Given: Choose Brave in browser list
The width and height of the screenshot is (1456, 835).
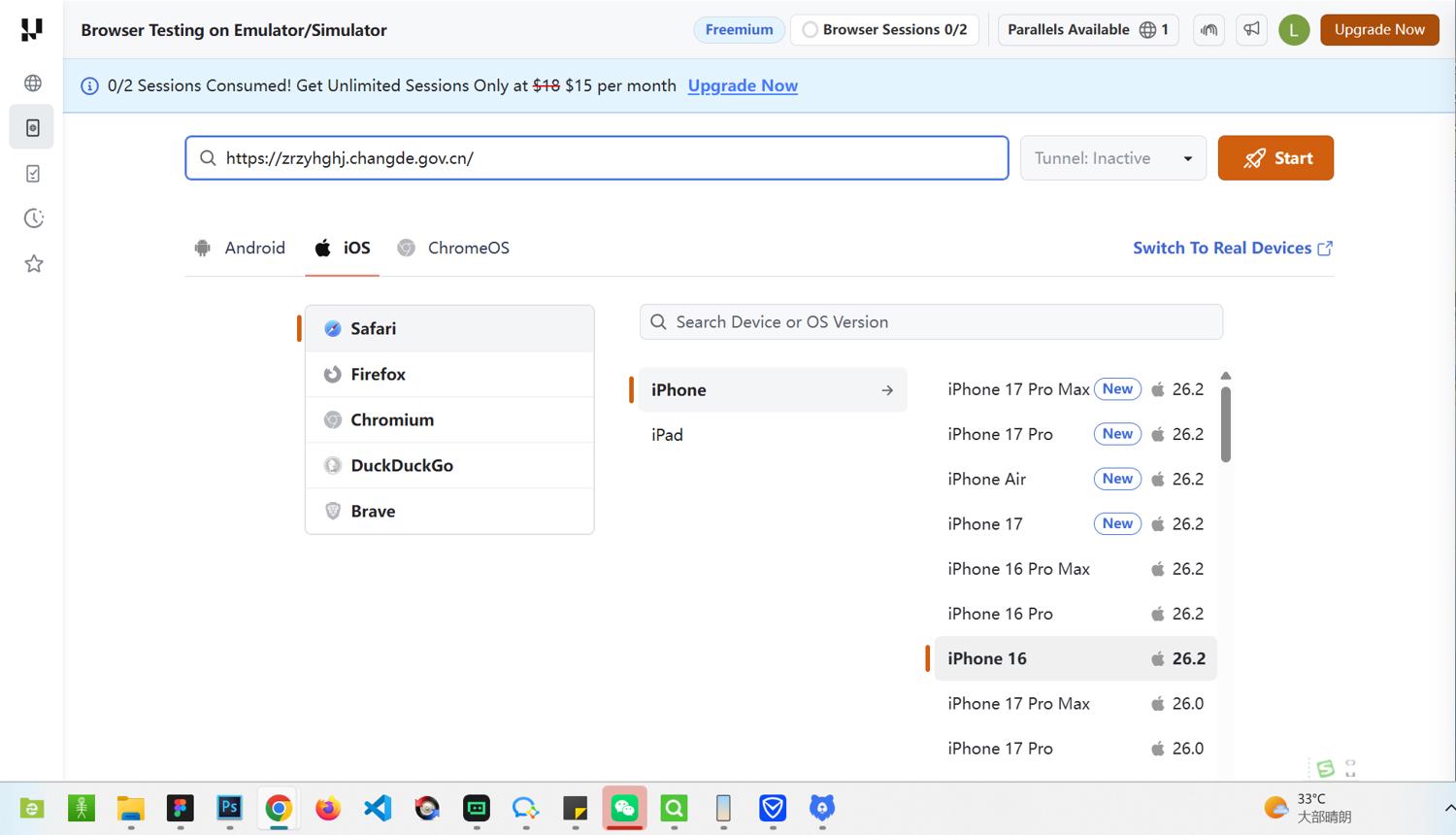Looking at the screenshot, I should 449,511.
